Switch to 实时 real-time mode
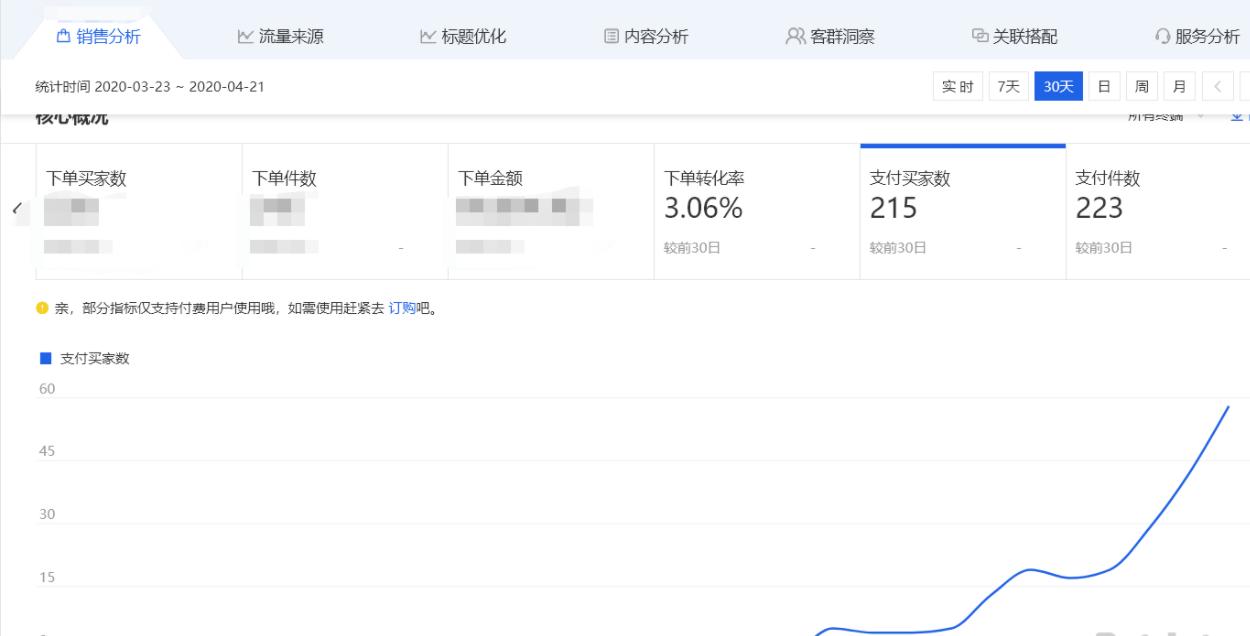 pyautogui.click(x=956, y=87)
